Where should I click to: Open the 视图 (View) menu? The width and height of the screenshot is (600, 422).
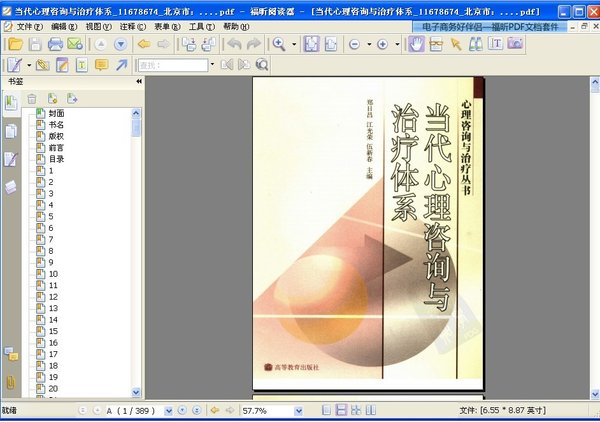[98, 27]
